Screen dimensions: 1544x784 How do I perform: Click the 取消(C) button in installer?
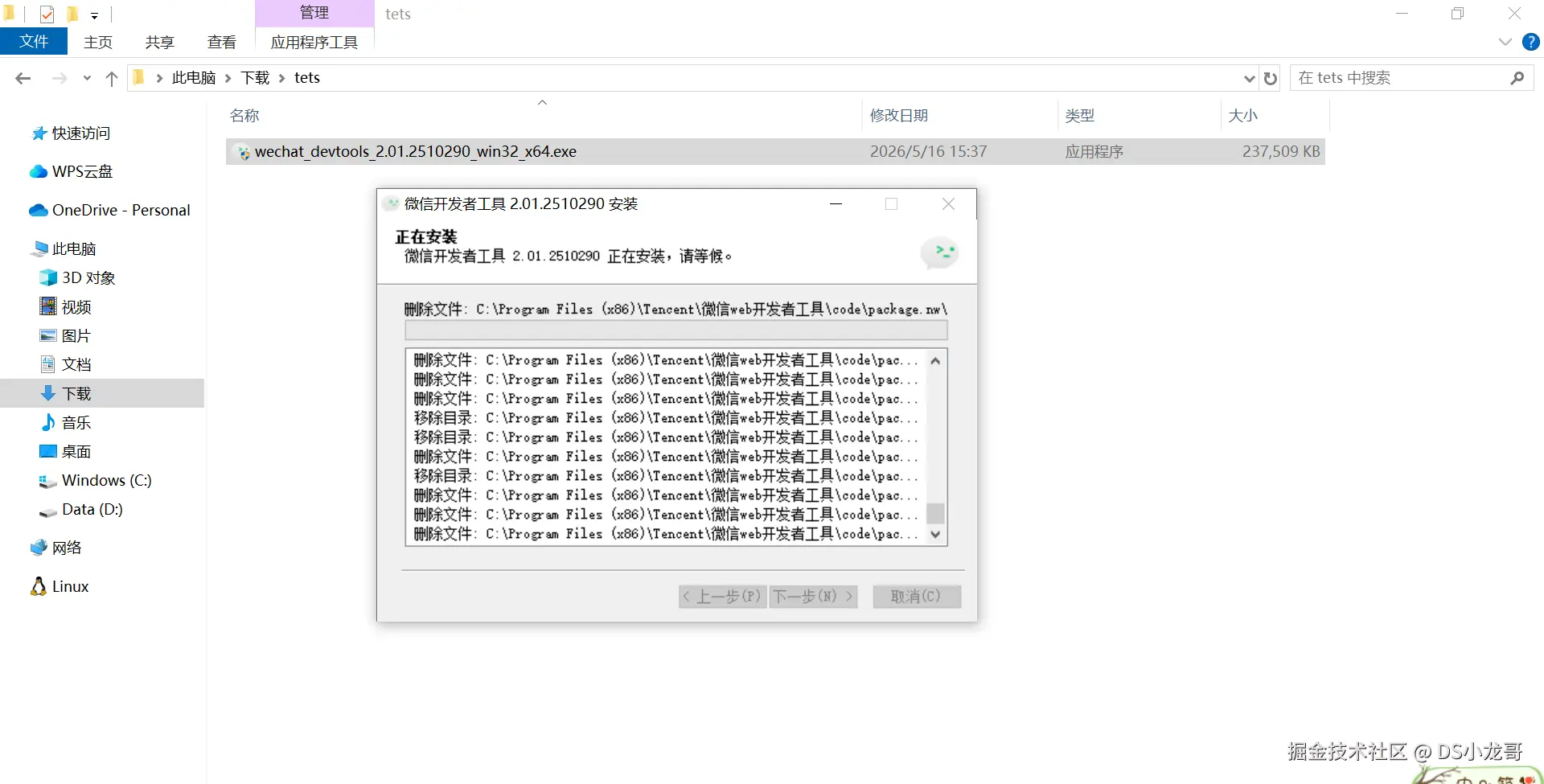(916, 596)
